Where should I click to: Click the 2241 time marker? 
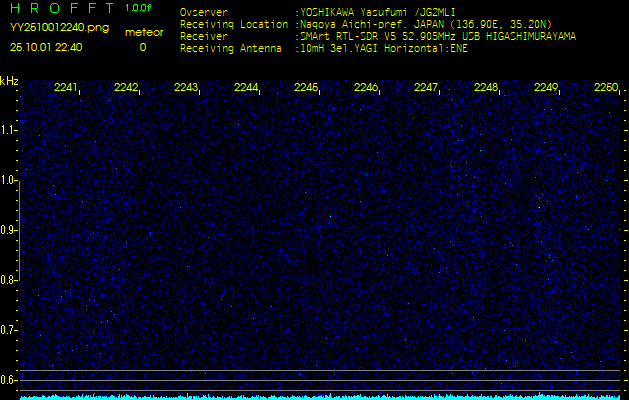click(x=66, y=88)
